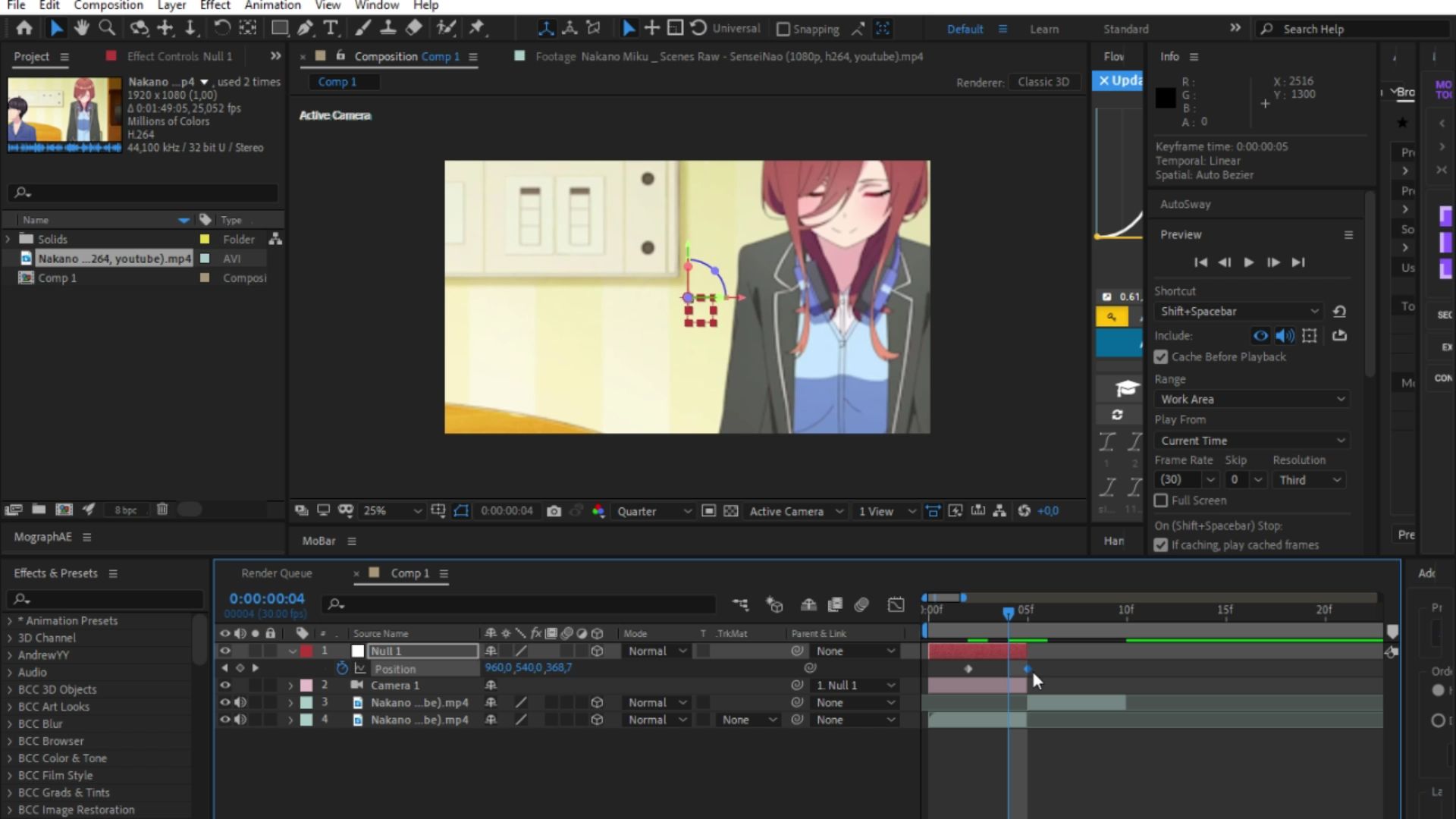Click the red label swatch of Null 1 layer
This screenshot has height=819, width=1456.
(306, 651)
